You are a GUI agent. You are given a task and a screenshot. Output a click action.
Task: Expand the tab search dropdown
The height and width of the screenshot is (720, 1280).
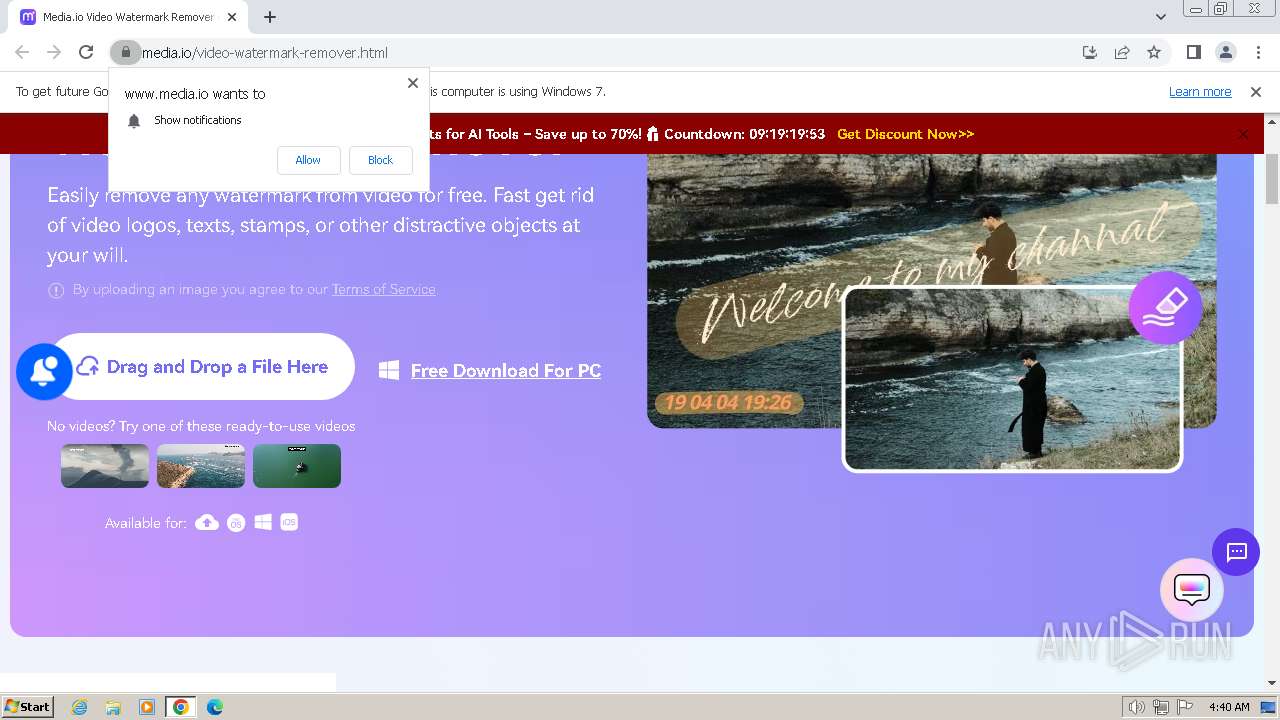click(1161, 17)
